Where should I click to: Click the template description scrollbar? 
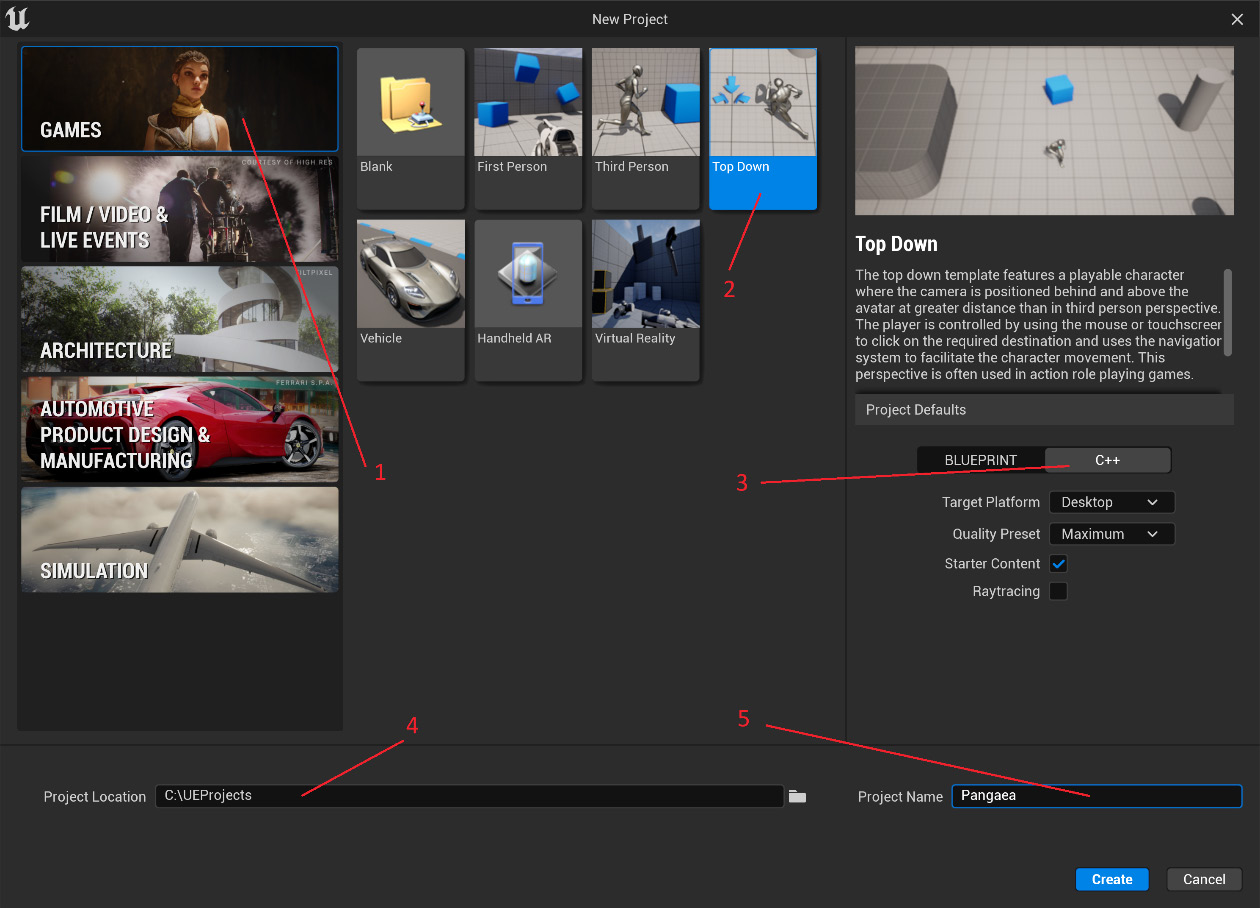(x=1228, y=311)
